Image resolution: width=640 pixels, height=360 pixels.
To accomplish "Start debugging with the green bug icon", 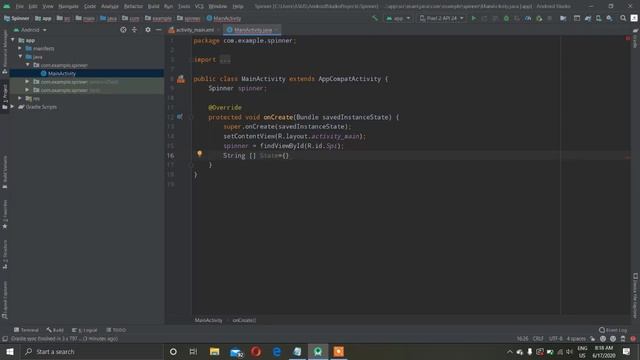I will point(506,18).
